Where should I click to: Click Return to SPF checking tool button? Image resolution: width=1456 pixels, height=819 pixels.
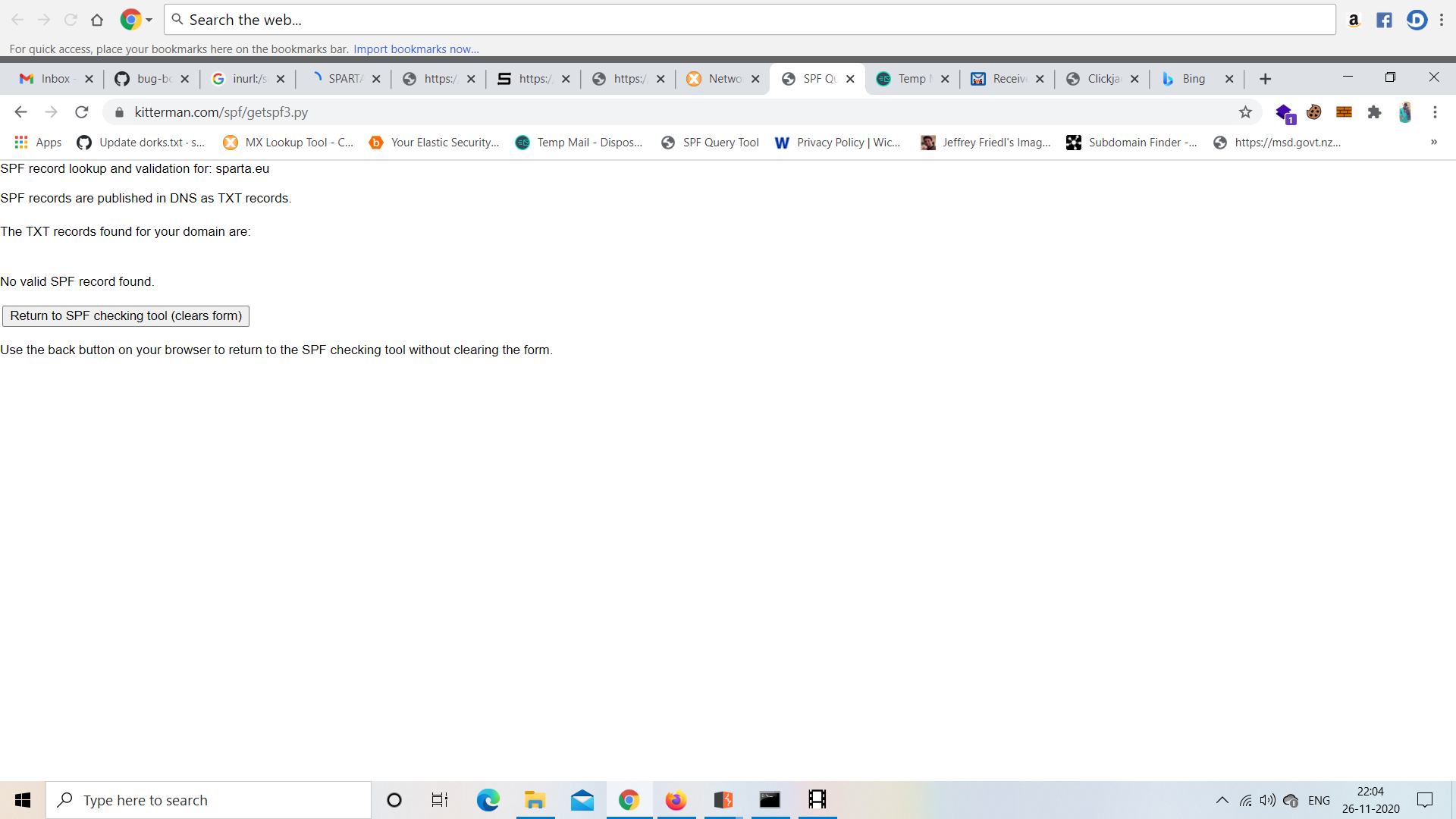pyautogui.click(x=126, y=316)
